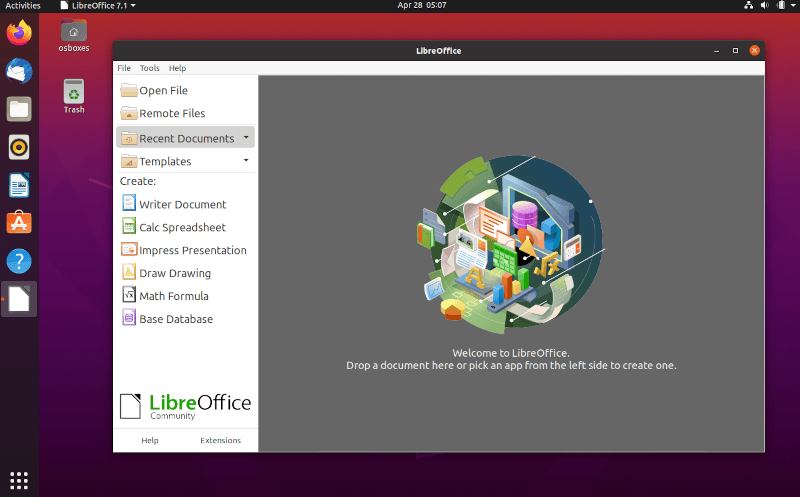Image resolution: width=800 pixels, height=497 pixels.
Task: Click the LibreOffice Start Center dock icon
Action: point(19,299)
